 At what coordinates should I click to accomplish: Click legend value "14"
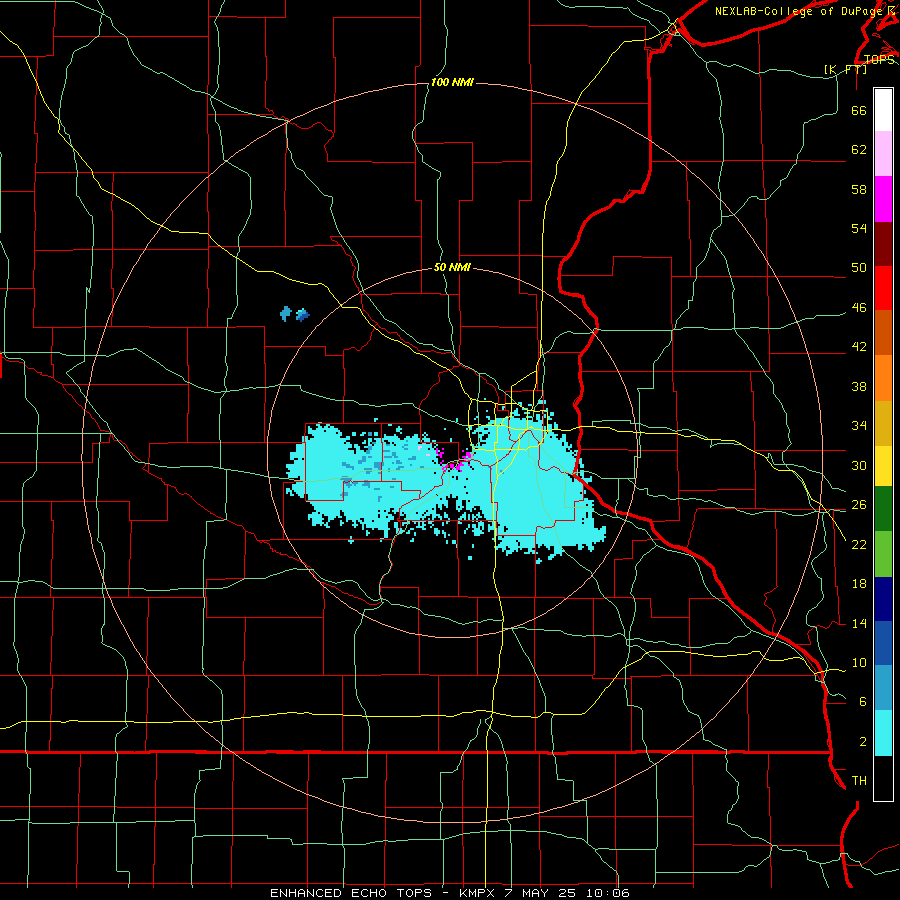(x=859, y=623)
